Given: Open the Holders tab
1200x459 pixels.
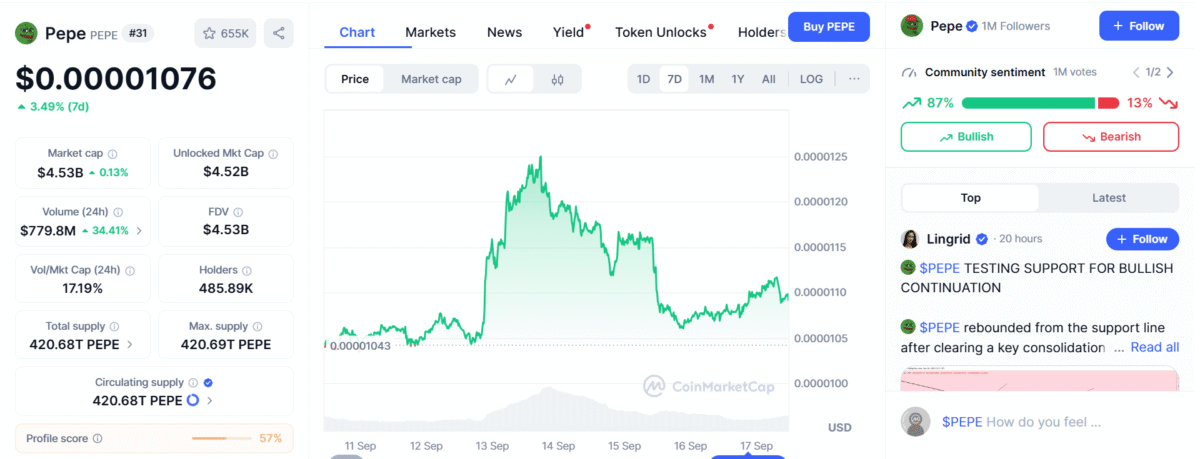Looking at the screenshot, I should pyautogui.click(x=761, y=32).
